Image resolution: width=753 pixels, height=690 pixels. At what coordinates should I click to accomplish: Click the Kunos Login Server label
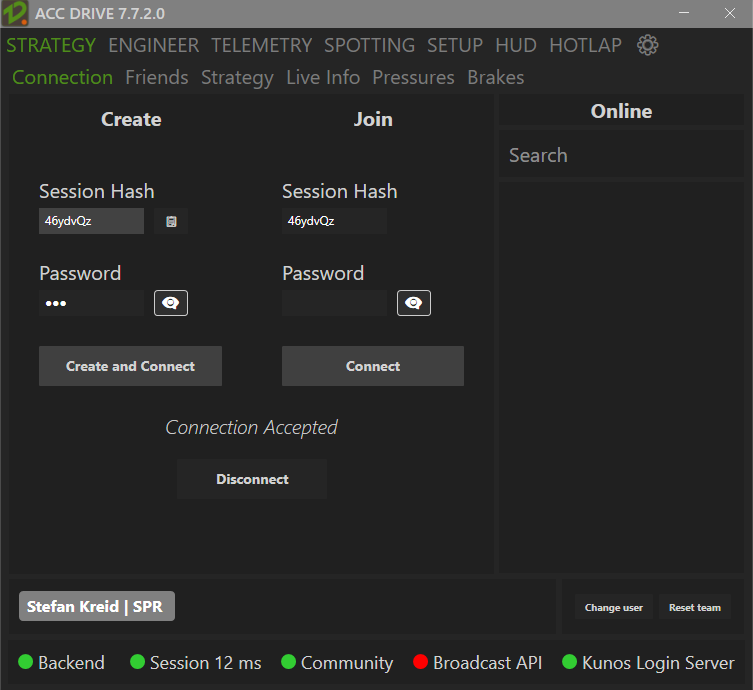pyautogui.click(x=658, y=663)
